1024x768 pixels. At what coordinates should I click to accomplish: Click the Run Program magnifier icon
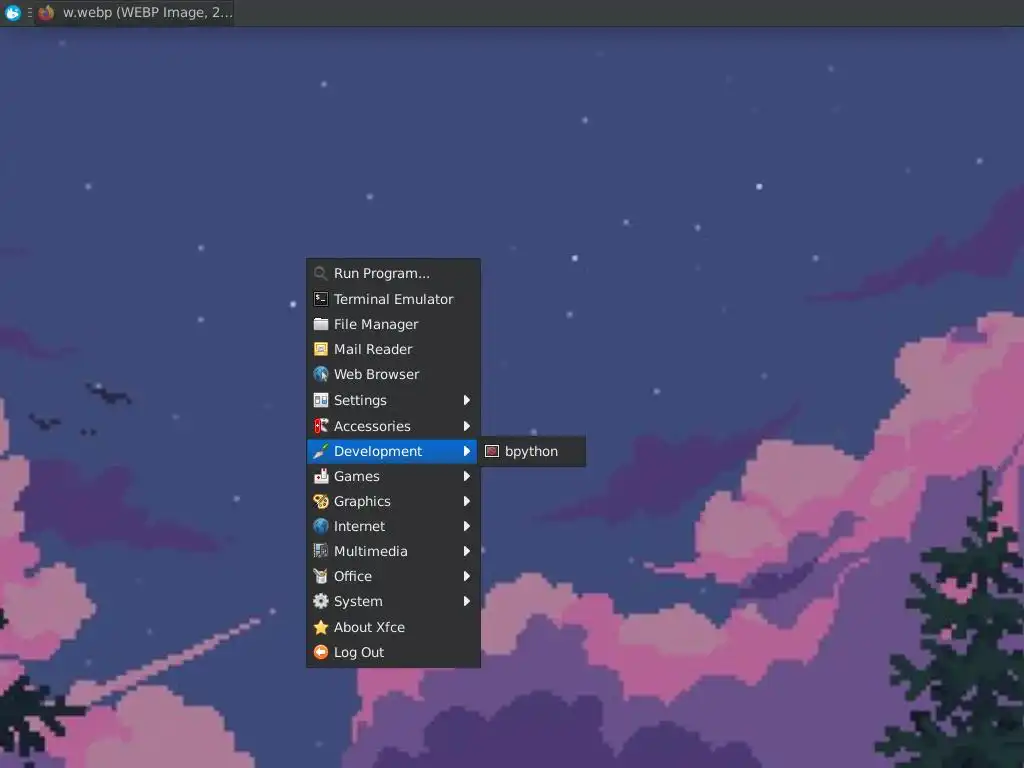point(321,273)
